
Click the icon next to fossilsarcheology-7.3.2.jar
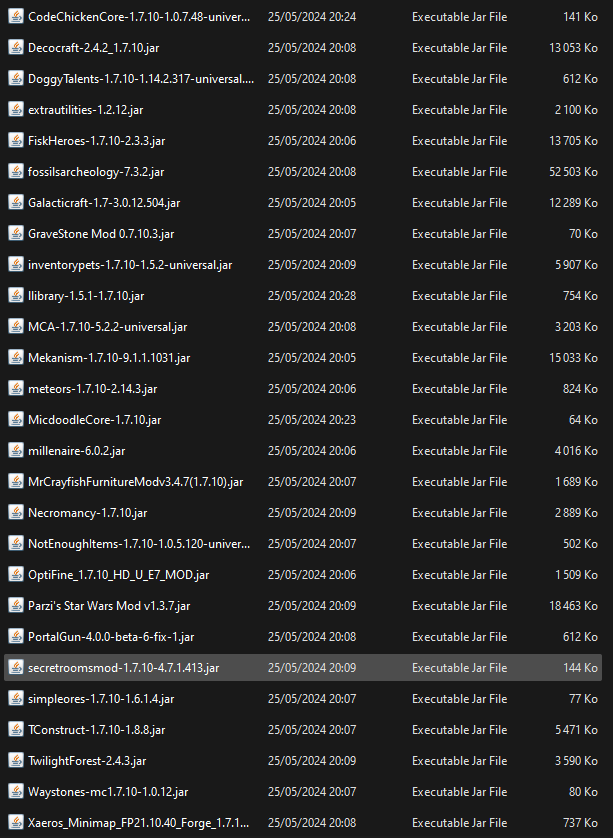click(16, 172)
